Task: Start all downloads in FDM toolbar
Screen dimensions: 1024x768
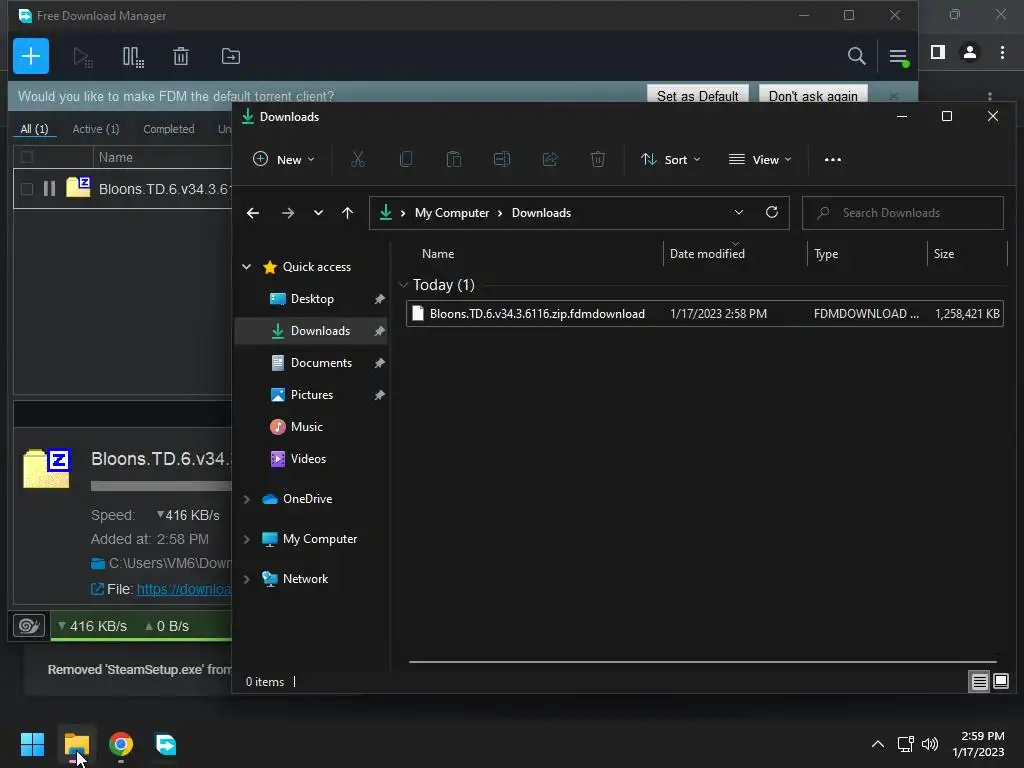Action: (82, 57)
